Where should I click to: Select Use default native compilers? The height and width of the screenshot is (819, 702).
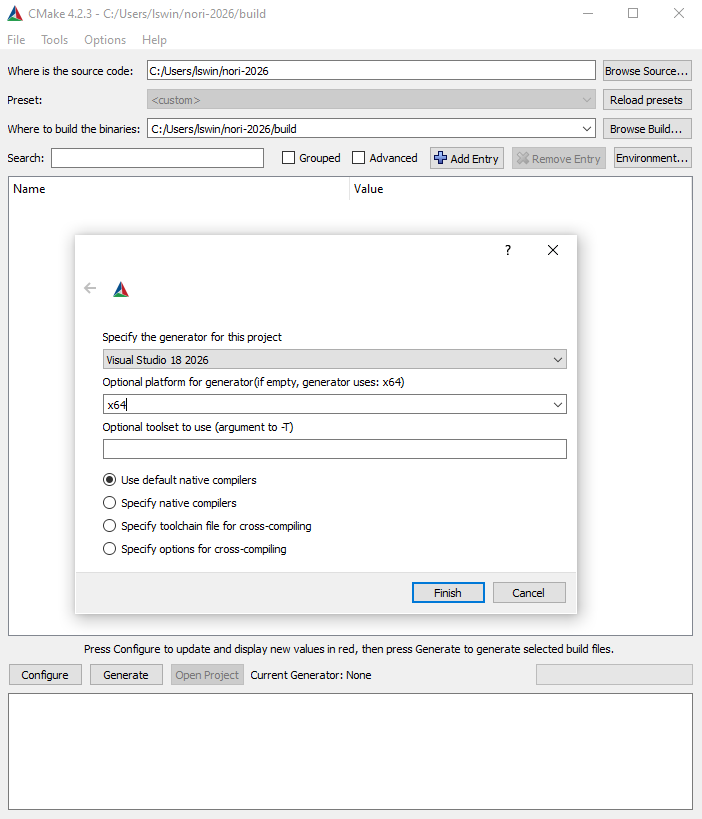pyautogui.click(x=110, y=480)
